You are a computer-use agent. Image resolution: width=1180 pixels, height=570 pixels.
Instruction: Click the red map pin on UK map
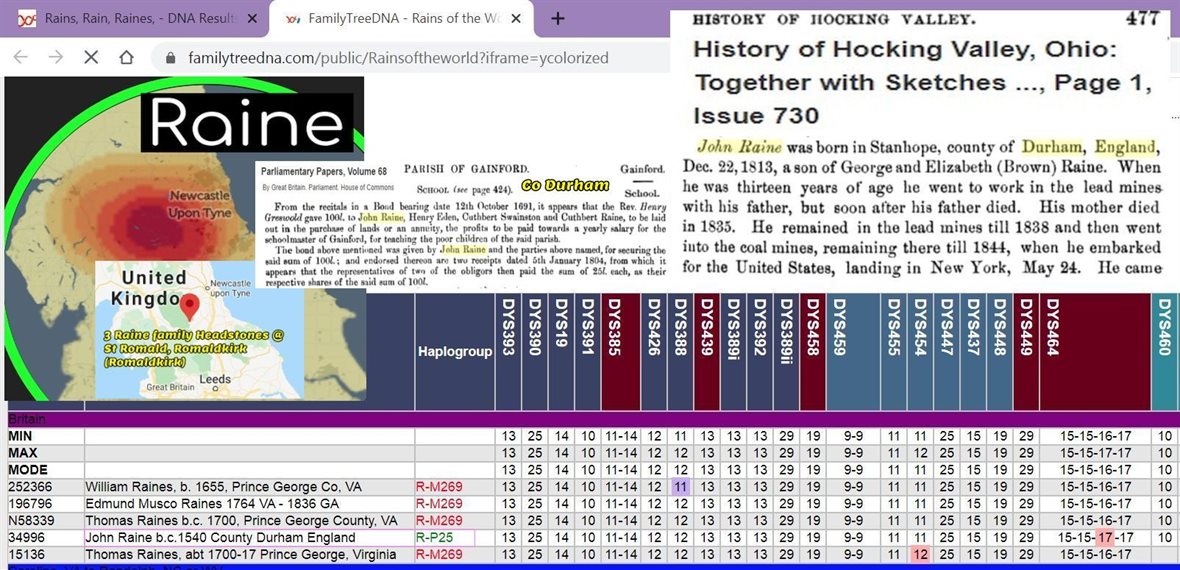(190, 307)
